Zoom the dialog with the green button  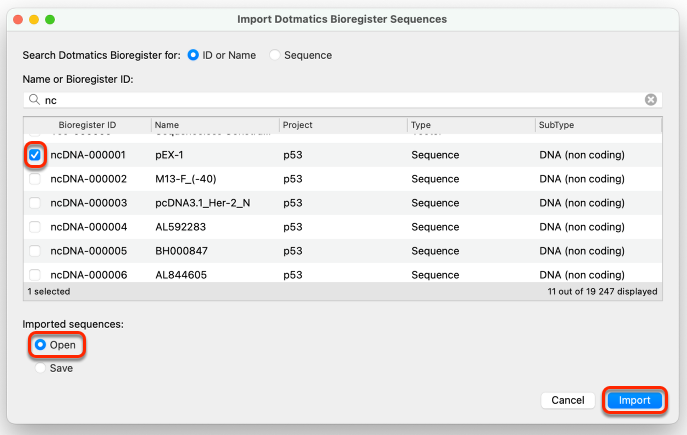tap(50, 19)
